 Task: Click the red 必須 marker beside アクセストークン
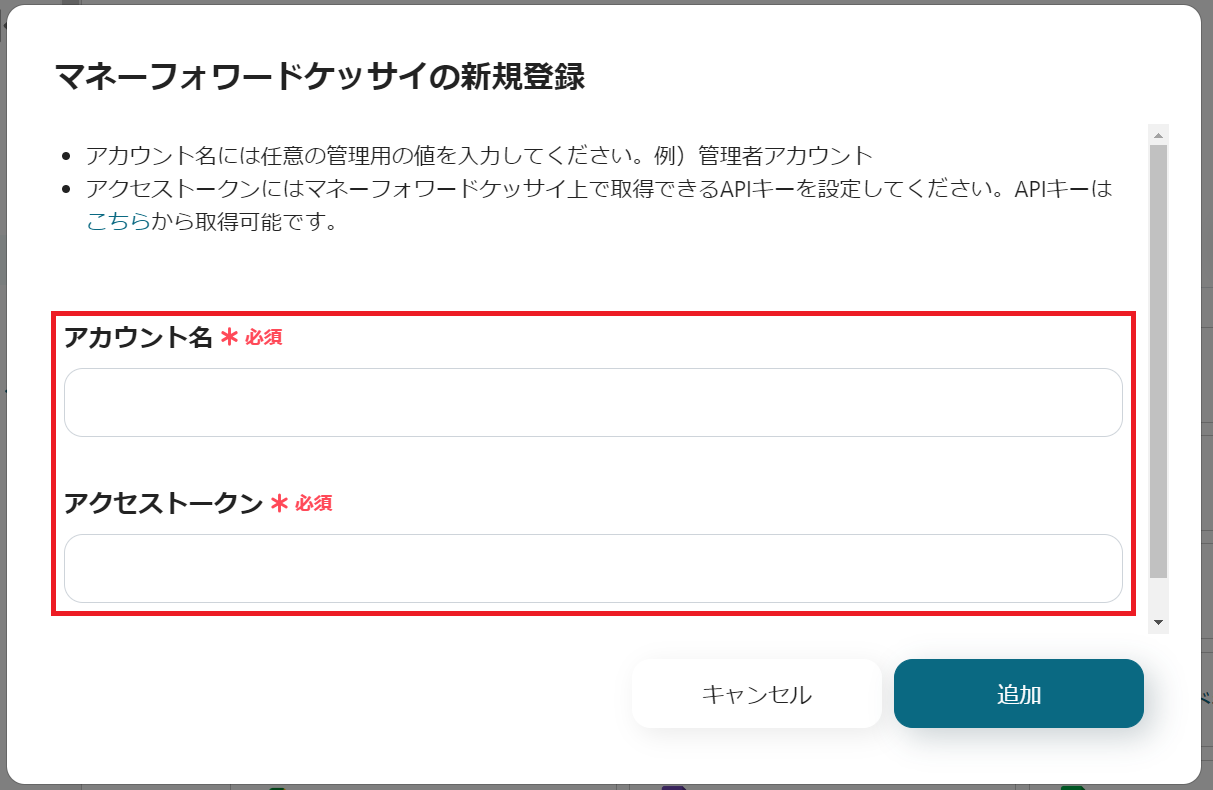(x=314, y=503)
